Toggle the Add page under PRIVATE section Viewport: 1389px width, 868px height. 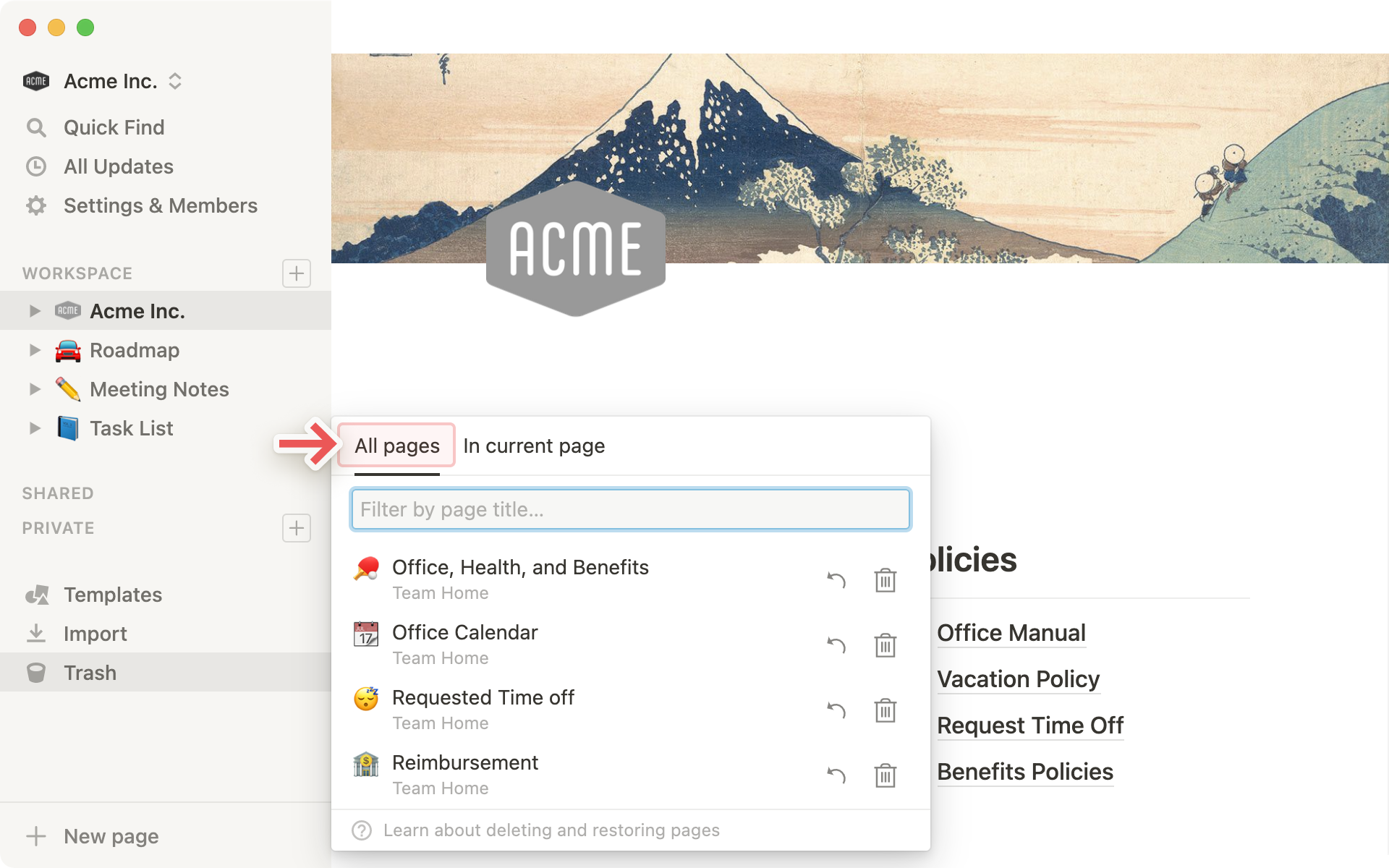click(x=297, y=528)
